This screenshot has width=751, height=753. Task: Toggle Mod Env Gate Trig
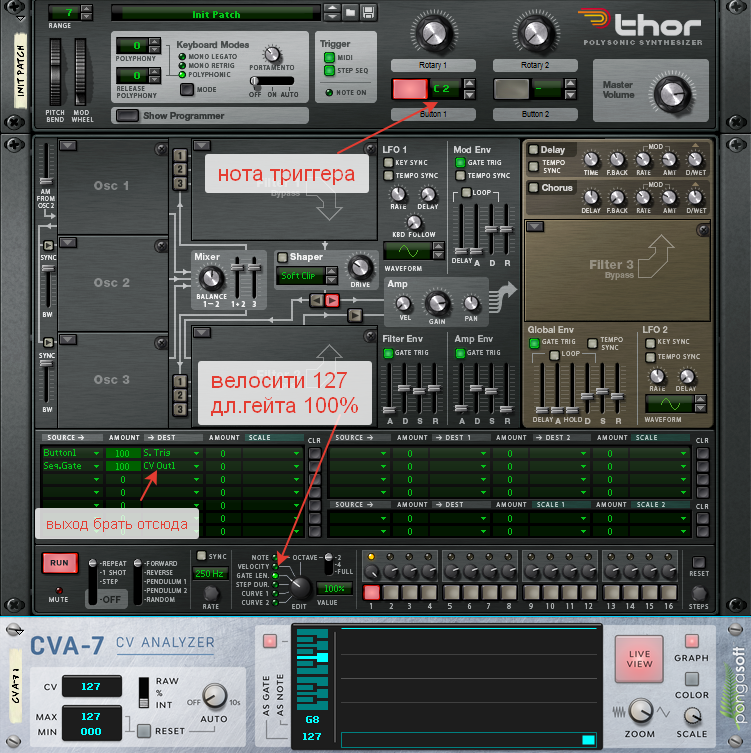coord(460,162)
